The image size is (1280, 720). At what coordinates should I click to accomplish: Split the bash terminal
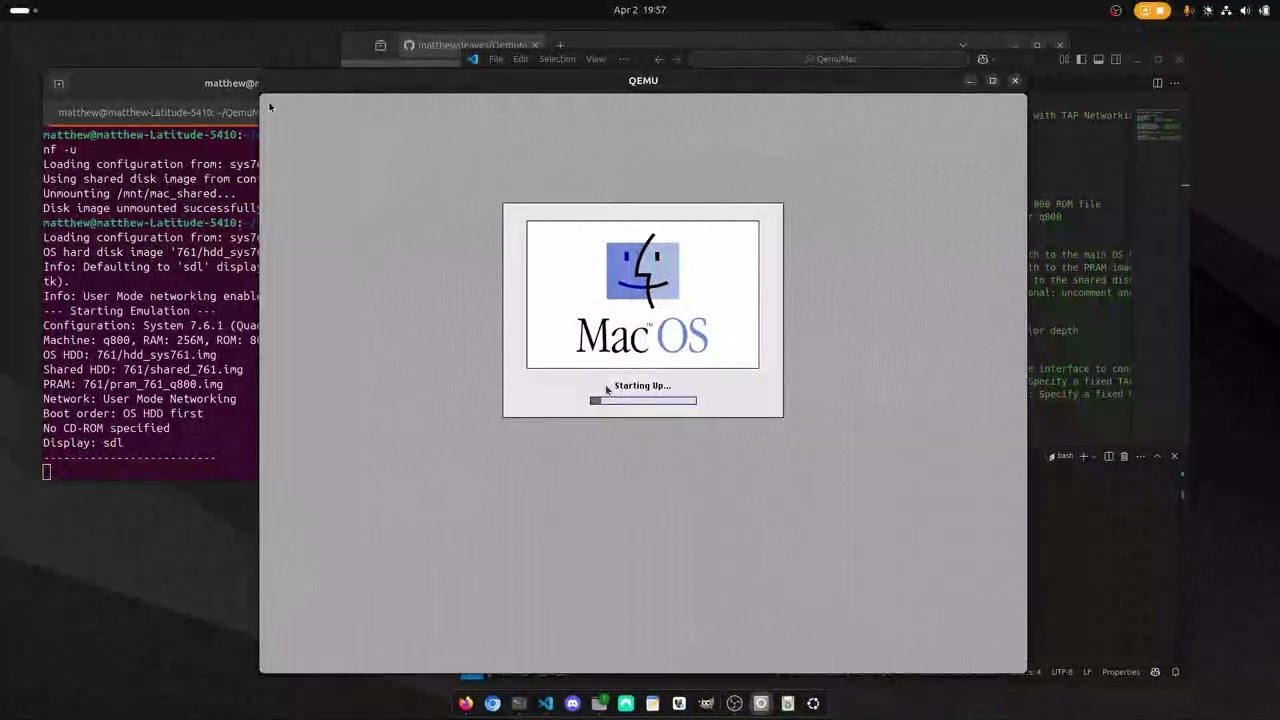tap(1108, 456)
